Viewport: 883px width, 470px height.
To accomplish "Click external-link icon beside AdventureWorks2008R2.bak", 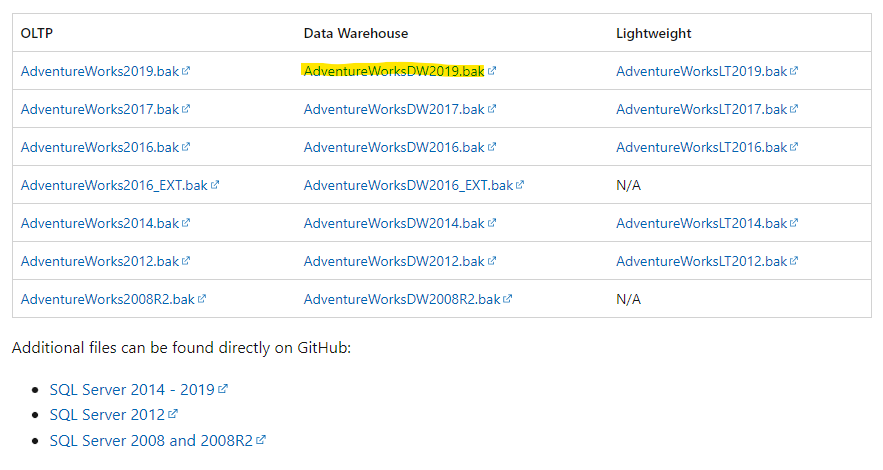I will pos(202,298).
